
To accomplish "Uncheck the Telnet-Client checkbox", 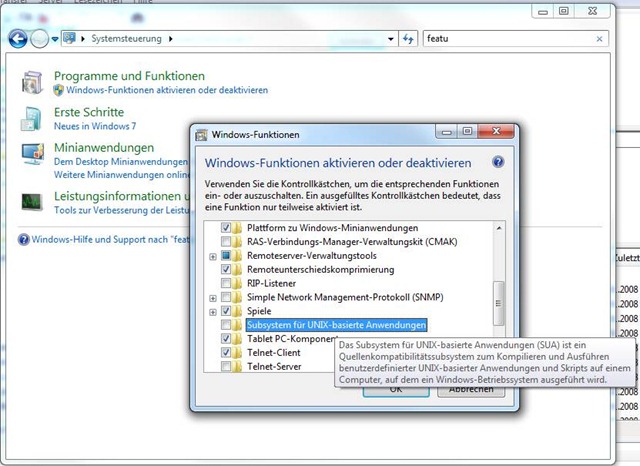I will tap(226, 353).
